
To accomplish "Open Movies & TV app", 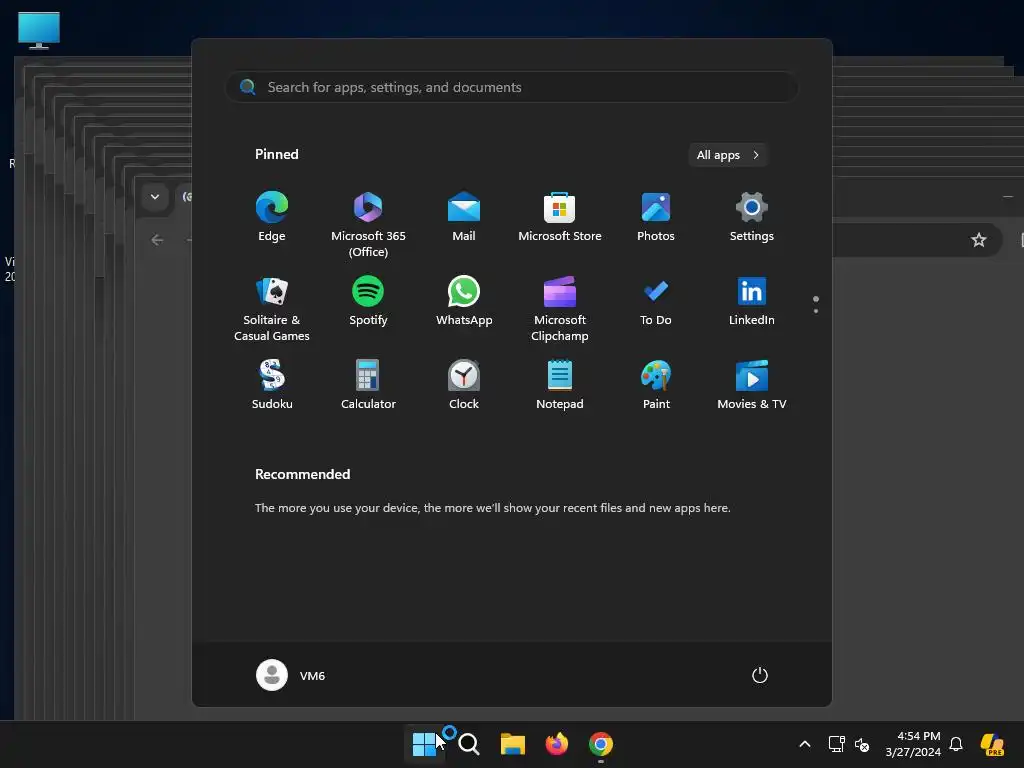I will pyautogui.click(x=752, y=385).
